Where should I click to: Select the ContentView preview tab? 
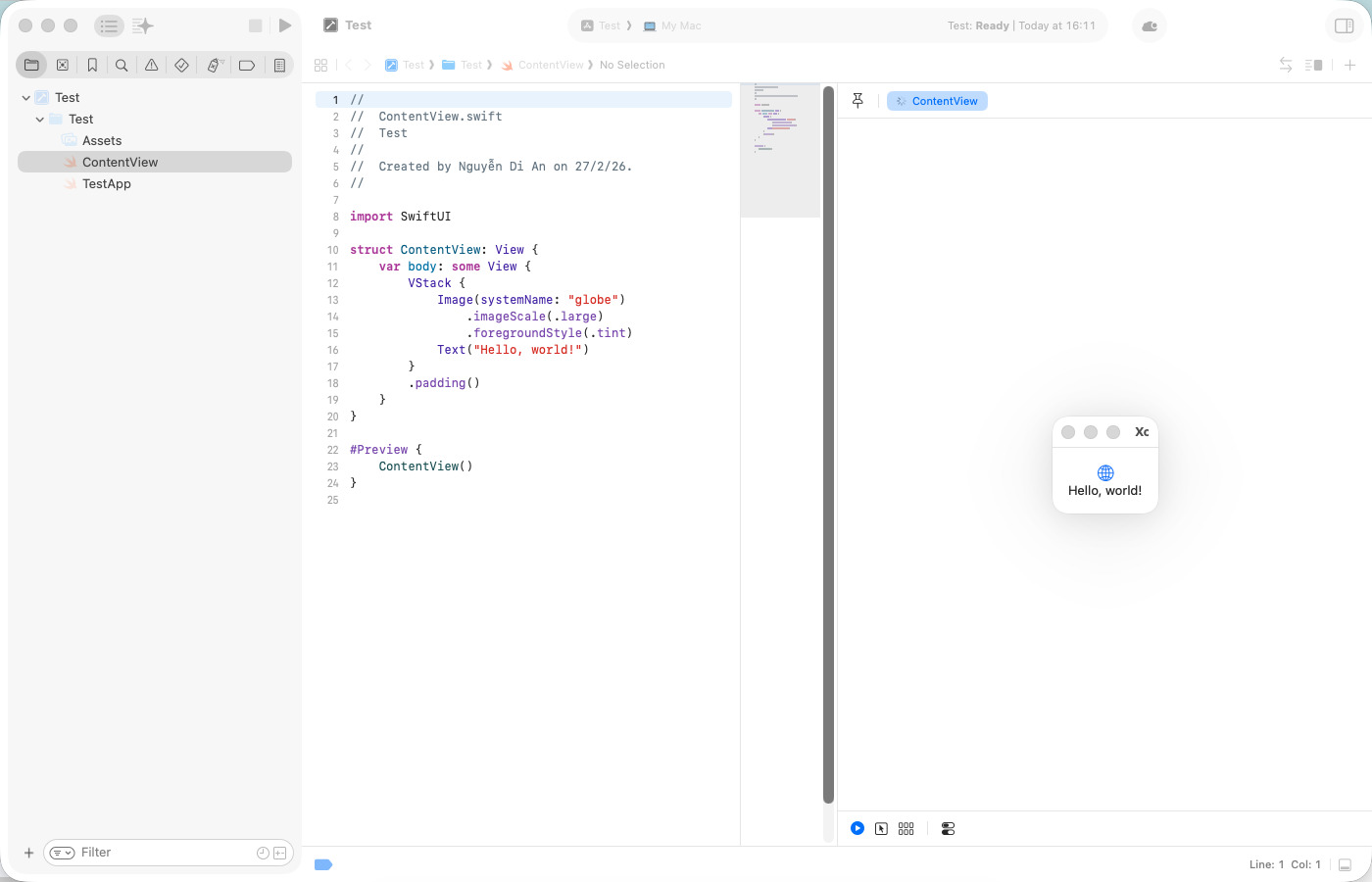pos(937,101)
